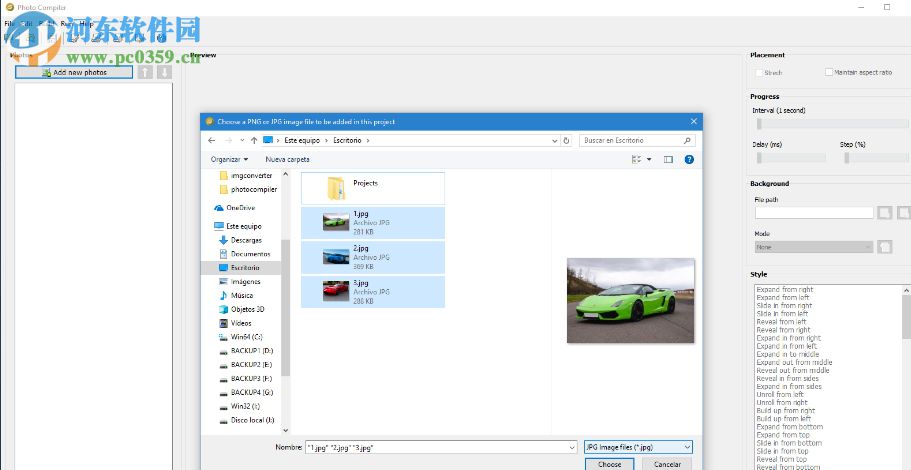Click the forward arrow in the file dialog
911x470 pixels.
(228, 141)
